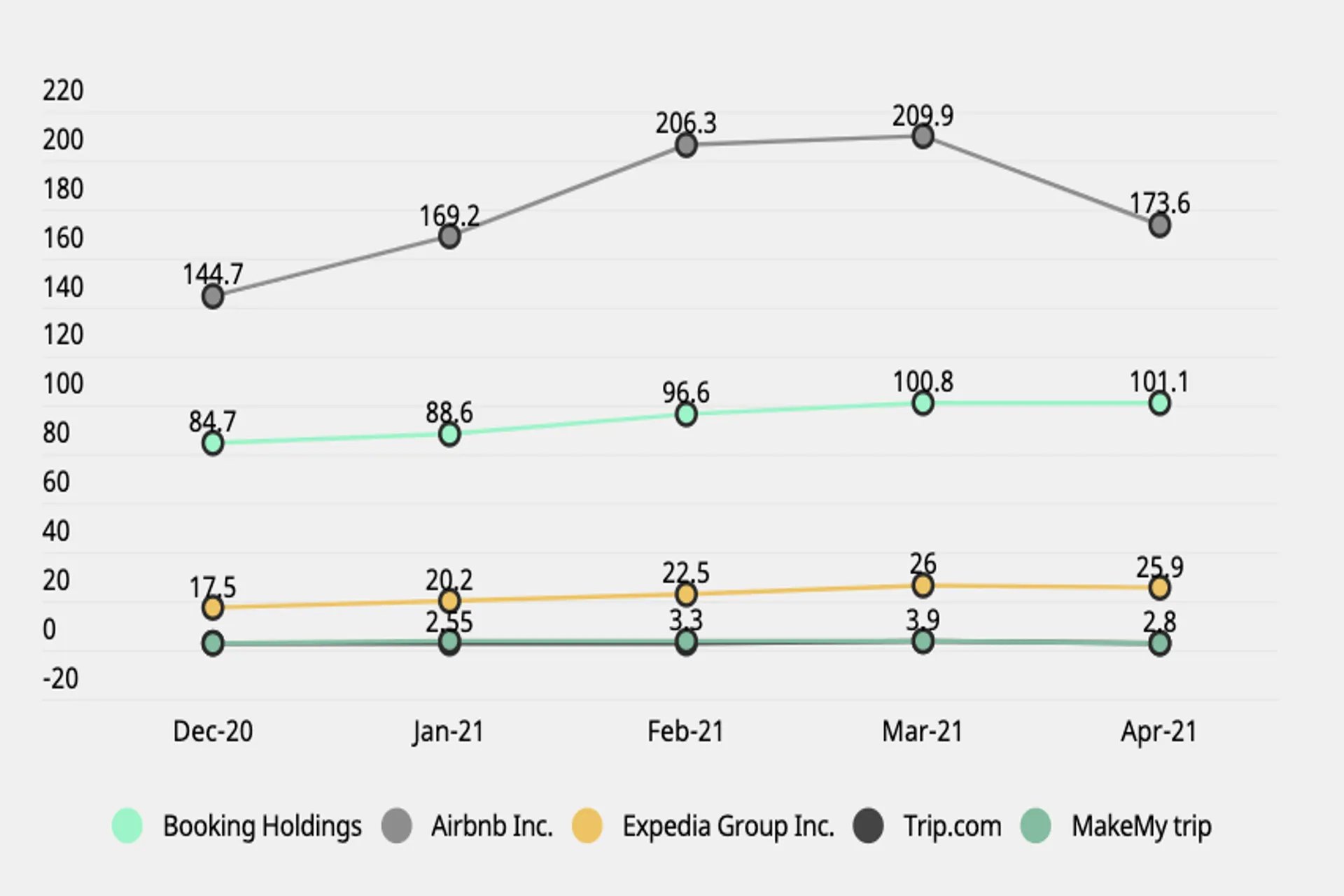Click the Mar-21 x-axis label
This screenshot has width=1344, height=896.
[x=923, y=731]
